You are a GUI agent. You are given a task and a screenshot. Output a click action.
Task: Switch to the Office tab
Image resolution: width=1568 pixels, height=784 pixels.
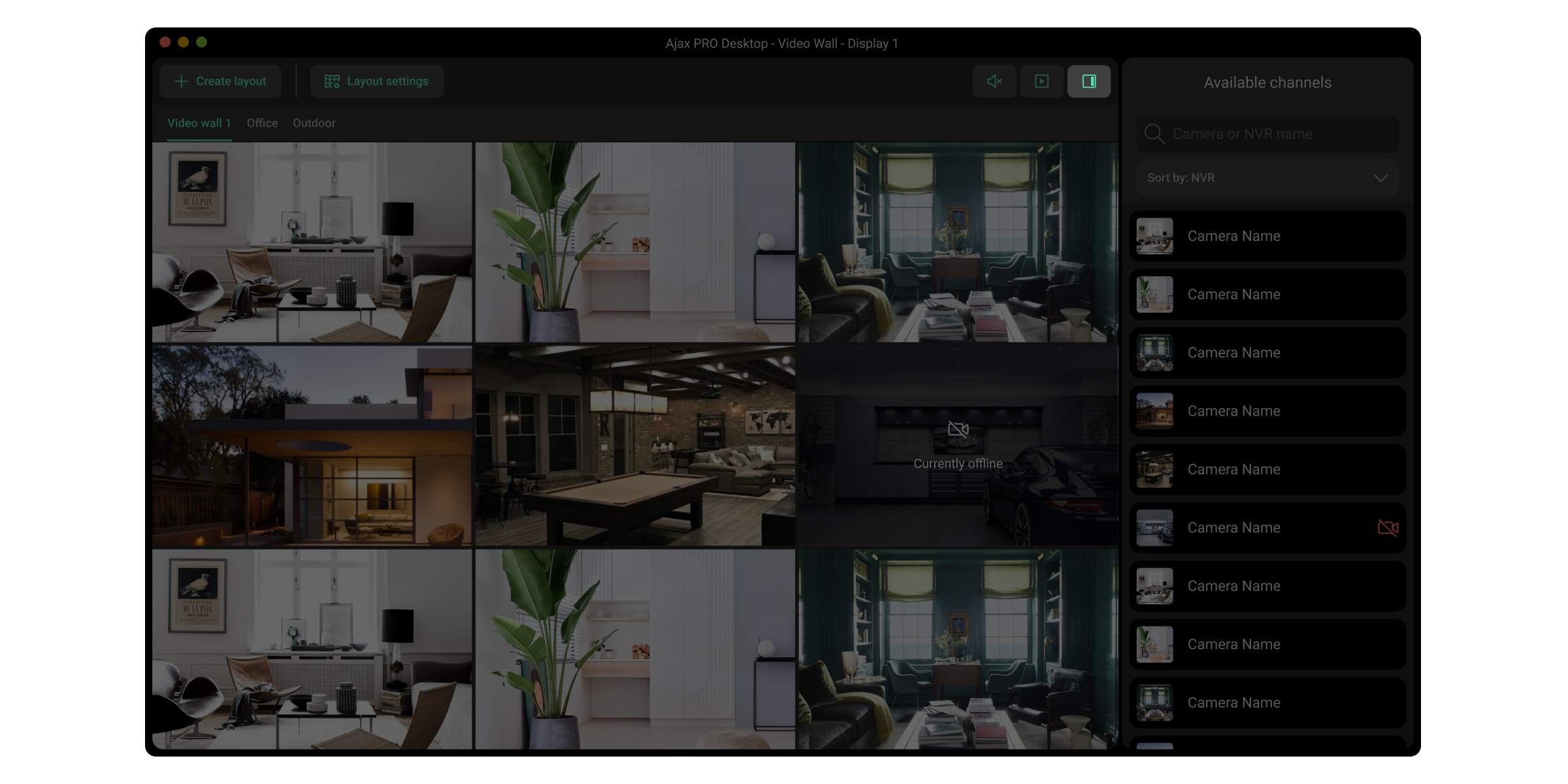point(262,123)
